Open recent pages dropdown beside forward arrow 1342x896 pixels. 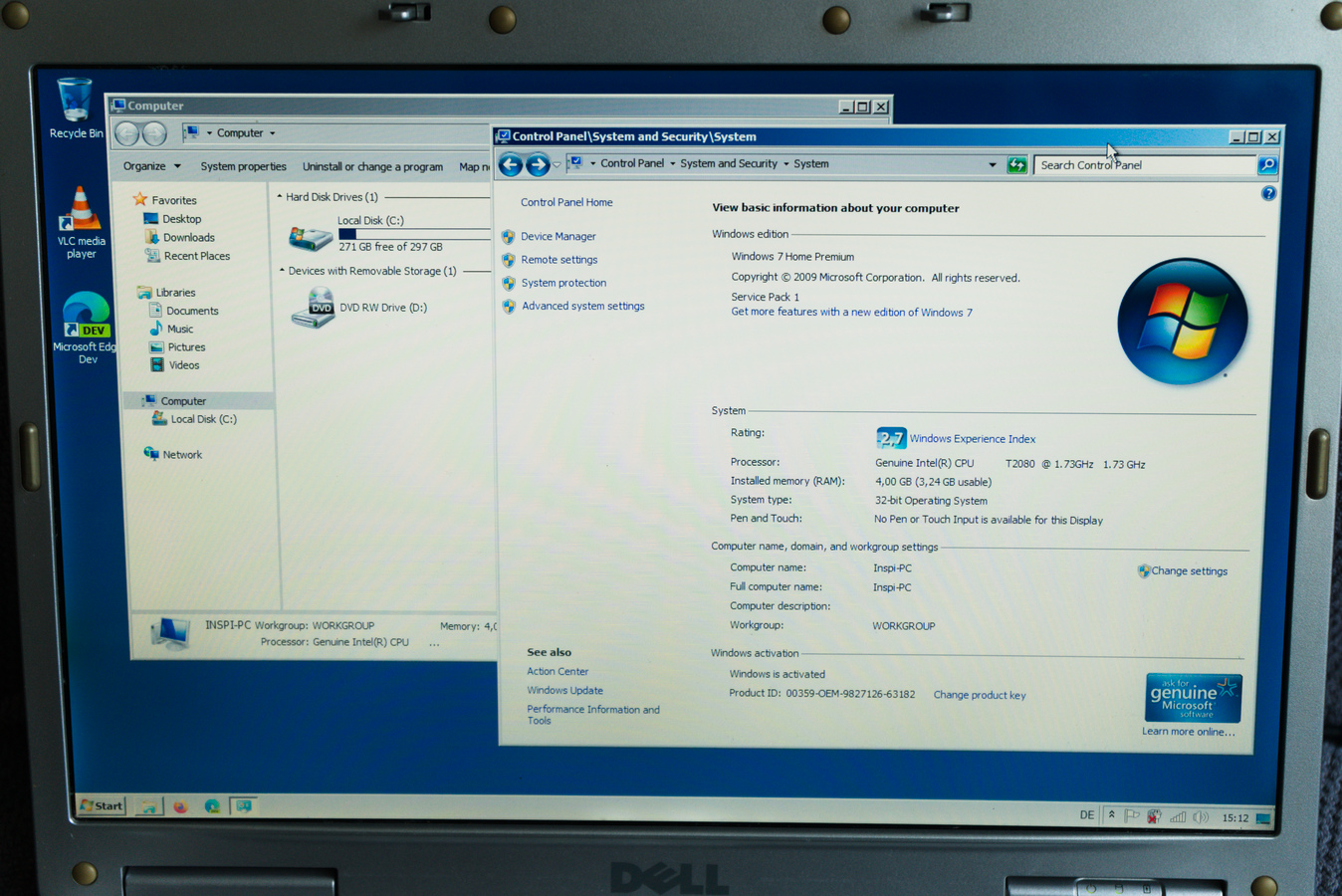point(557,165)
